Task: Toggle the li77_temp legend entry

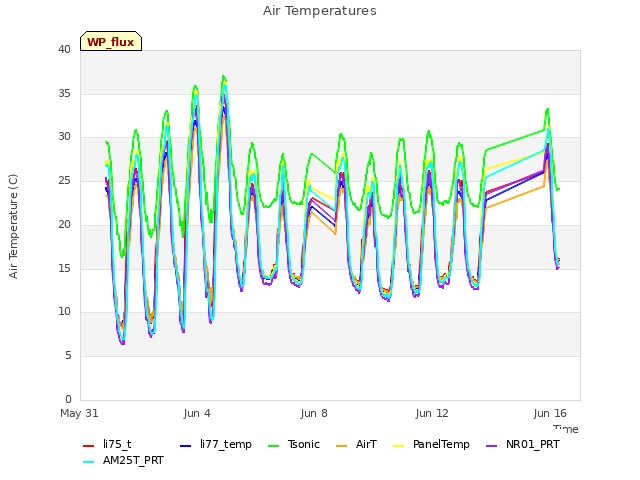Action: [216, 444]
